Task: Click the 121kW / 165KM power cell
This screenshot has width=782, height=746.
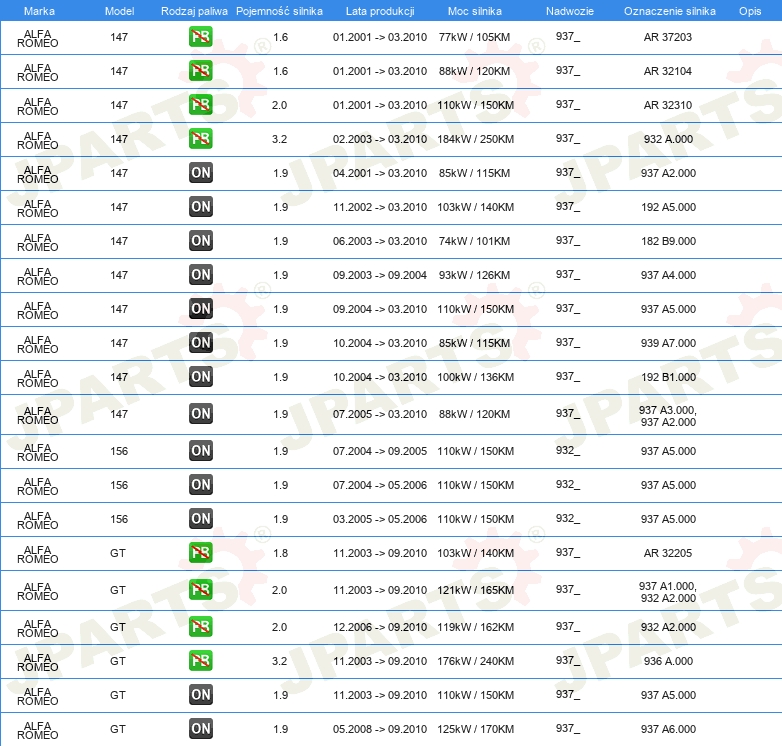Action: (x=475, y=591)
